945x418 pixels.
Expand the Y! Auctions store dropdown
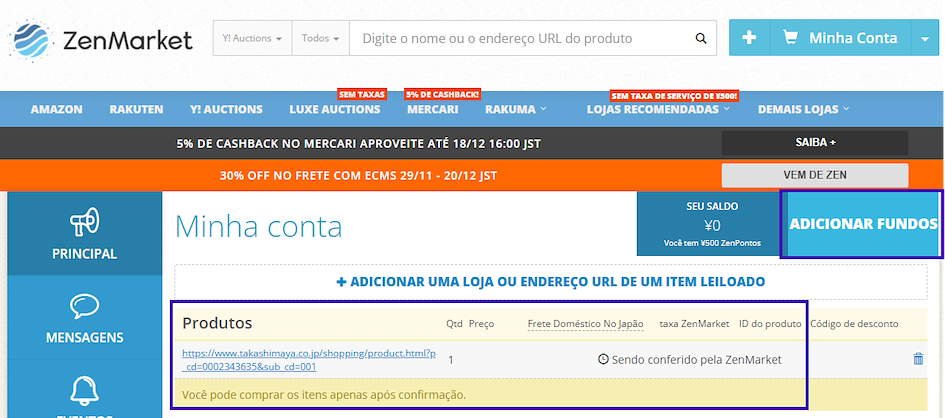253,38
